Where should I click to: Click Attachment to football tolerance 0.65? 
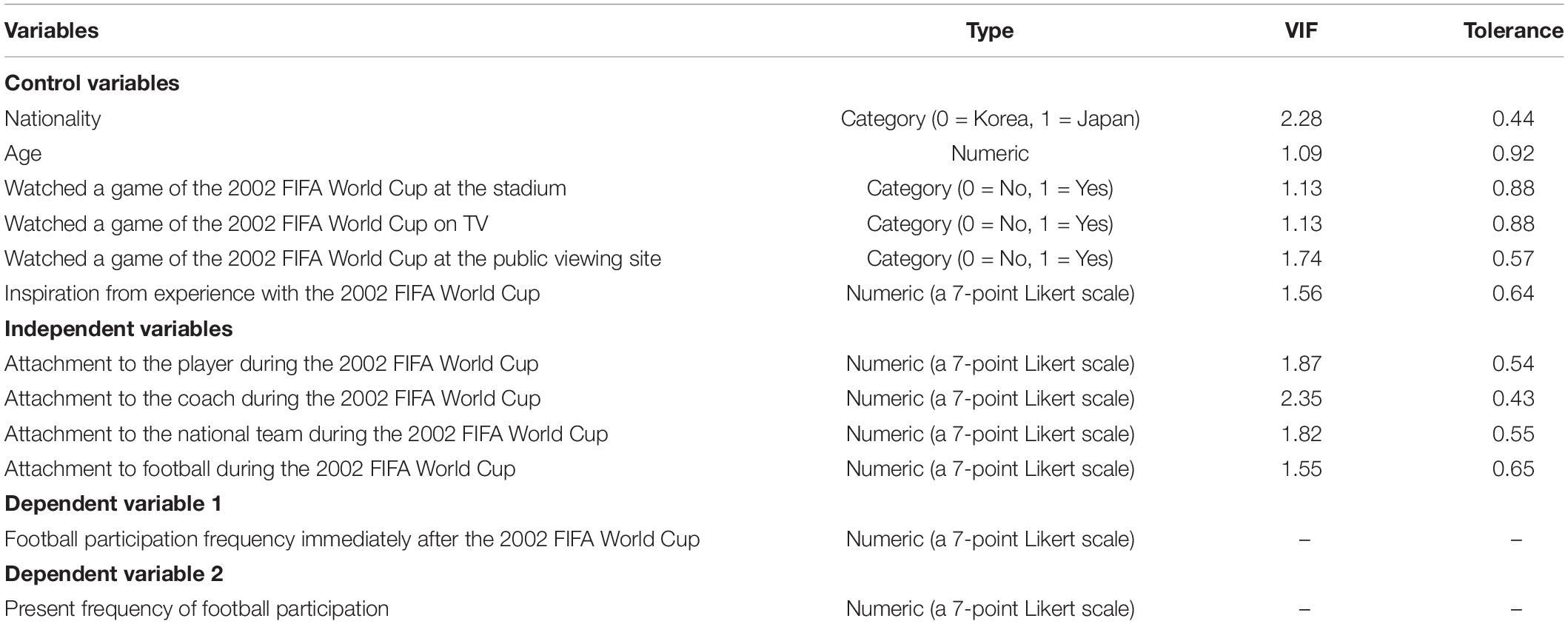click(1513, 469)
